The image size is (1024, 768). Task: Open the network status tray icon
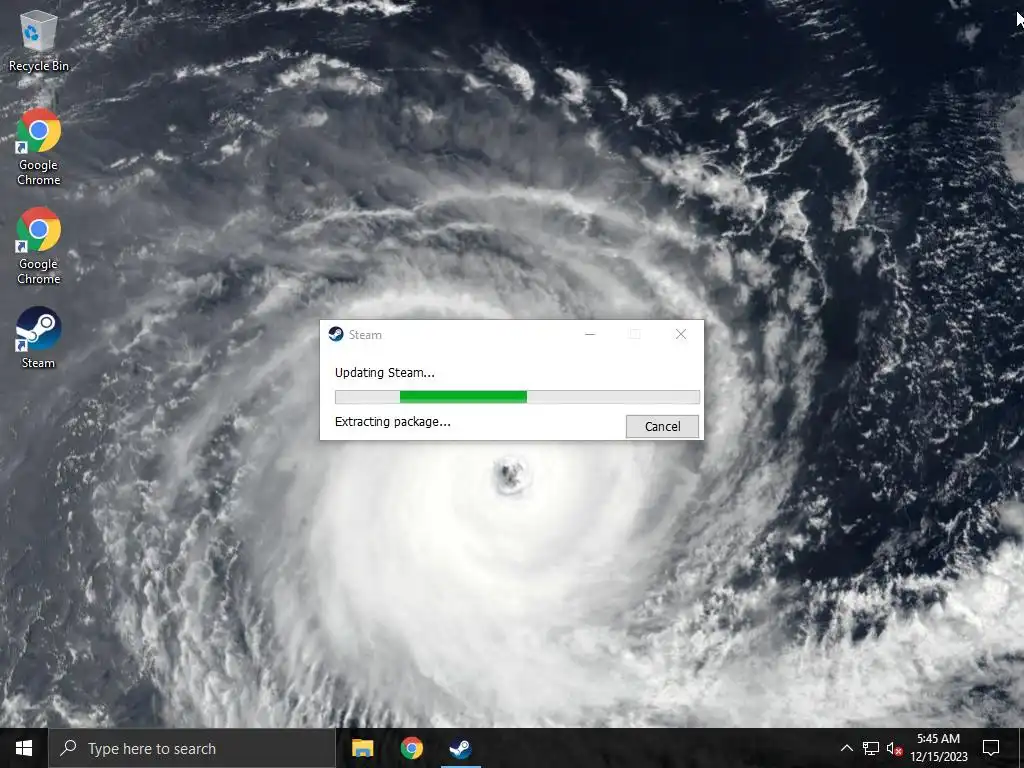(871, 748)
